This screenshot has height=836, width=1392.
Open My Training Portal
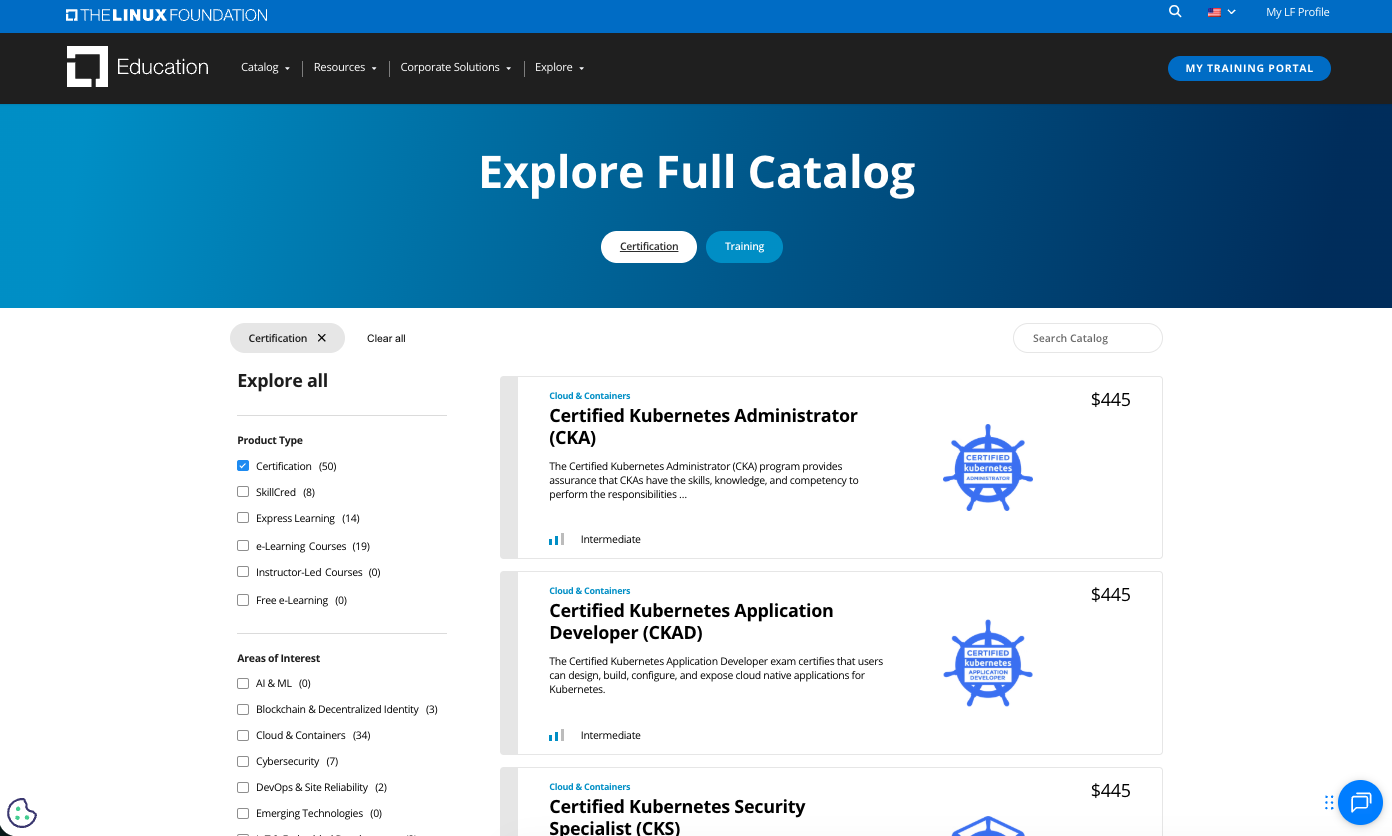coord(1249,68)
